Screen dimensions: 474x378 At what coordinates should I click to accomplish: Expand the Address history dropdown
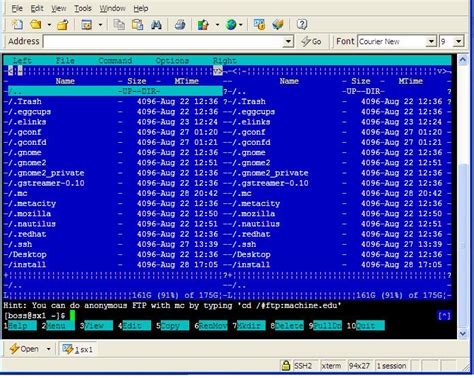point(288,42)
